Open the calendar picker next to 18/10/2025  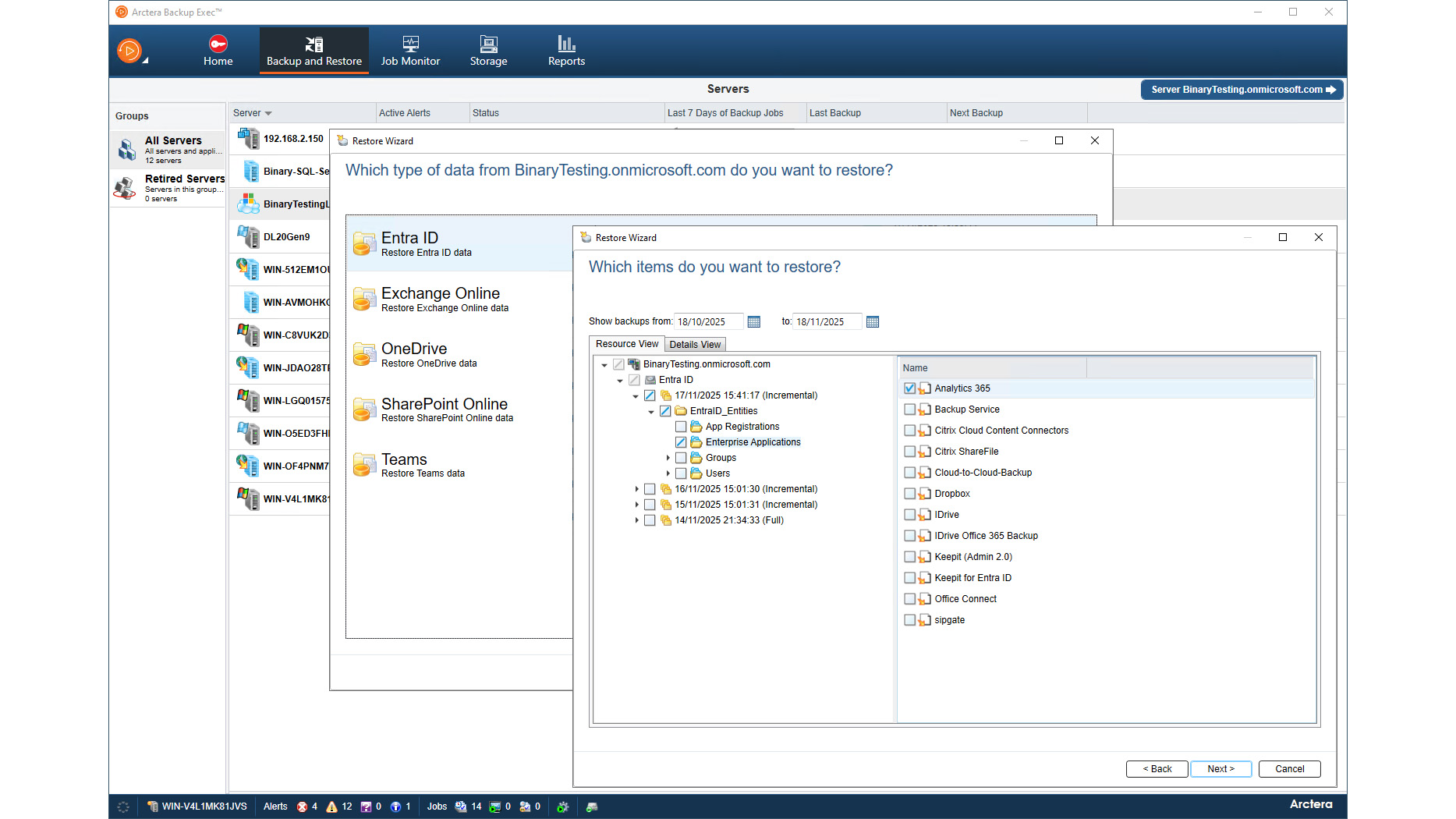(753, 321)
